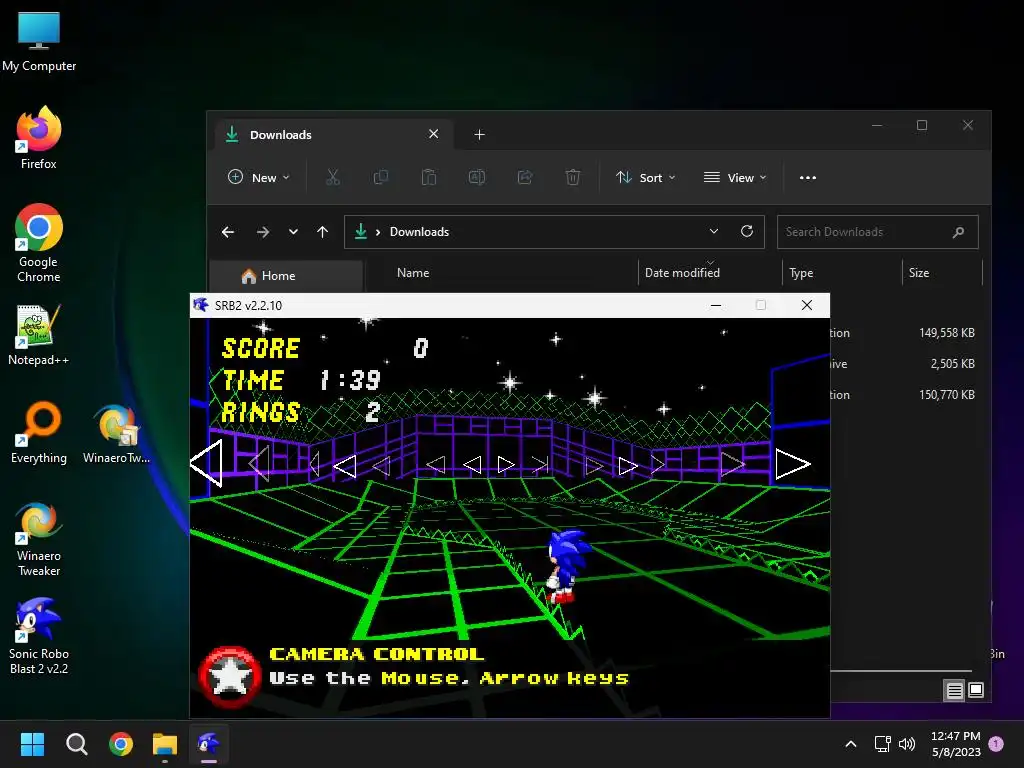
Task: Sort files by Date modified column
Action: tap(682, 273)
